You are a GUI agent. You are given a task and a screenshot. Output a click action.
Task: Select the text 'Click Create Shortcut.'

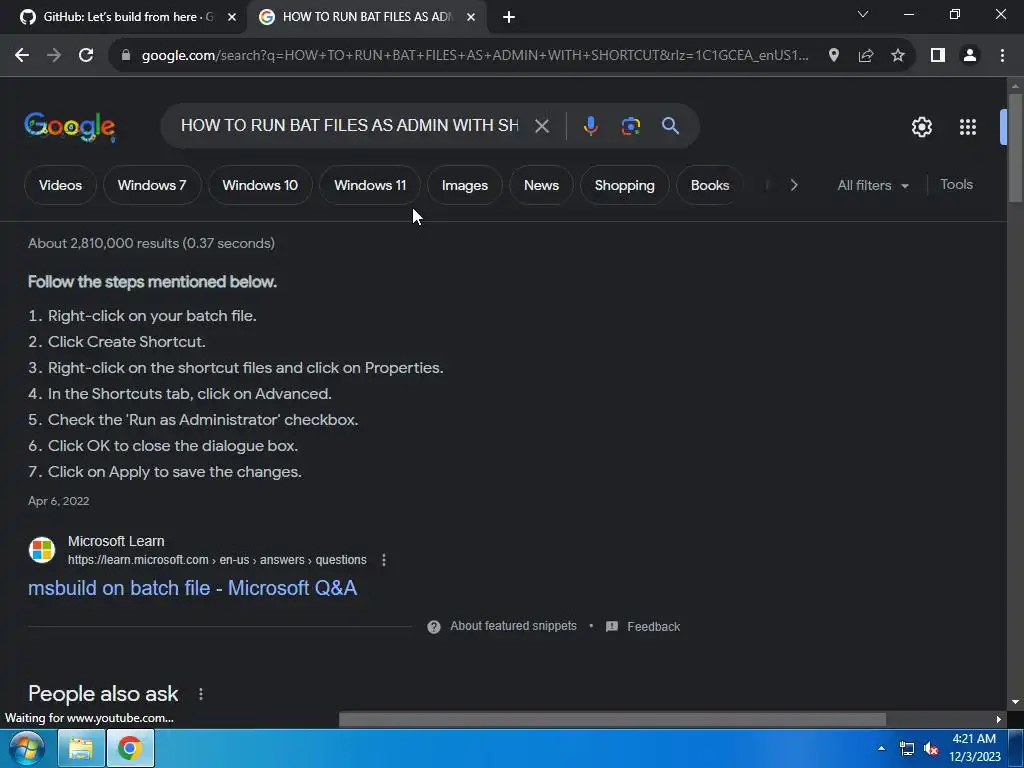(127, 342)
